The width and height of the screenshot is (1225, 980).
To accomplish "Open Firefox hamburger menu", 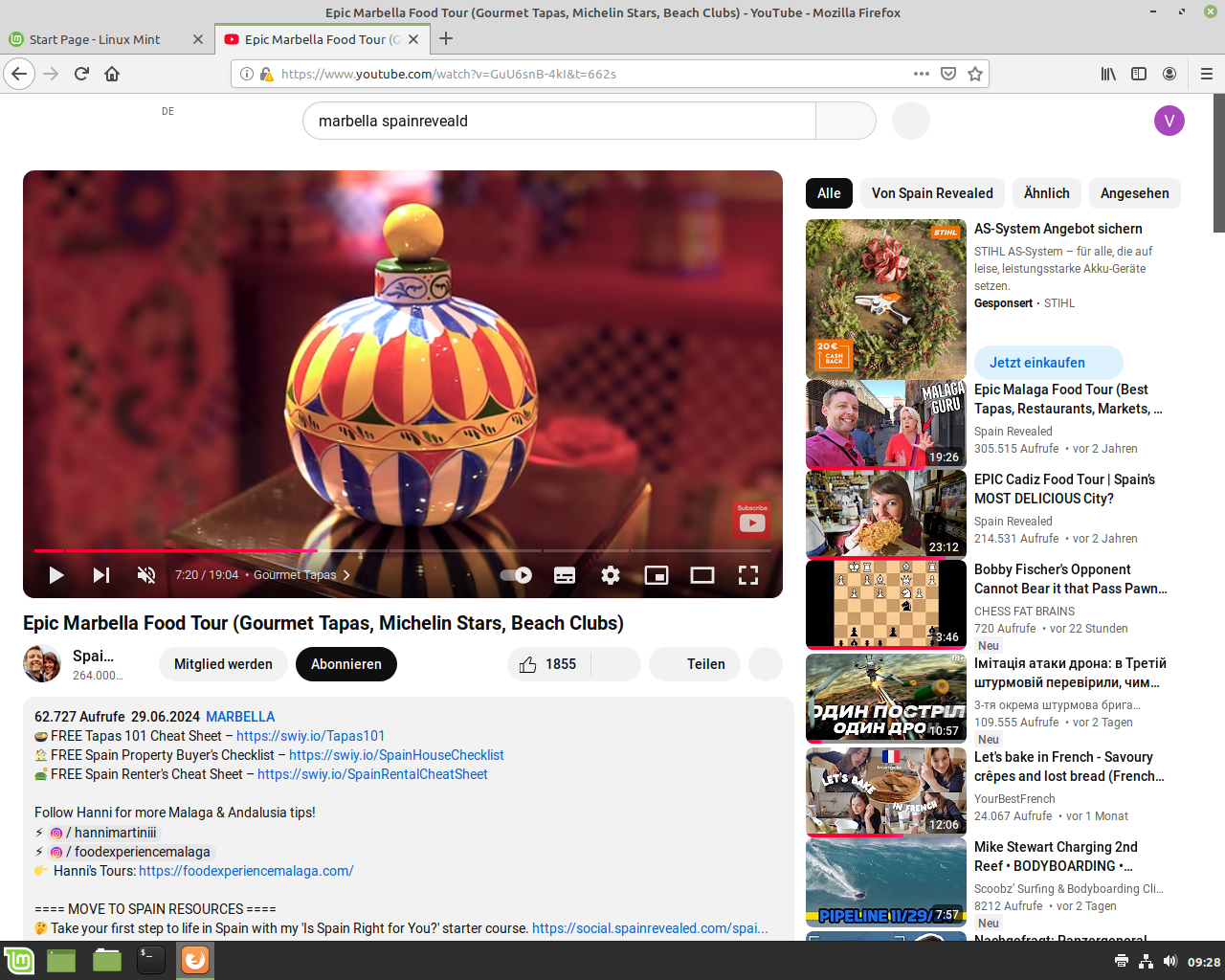I will [1206, 74].
